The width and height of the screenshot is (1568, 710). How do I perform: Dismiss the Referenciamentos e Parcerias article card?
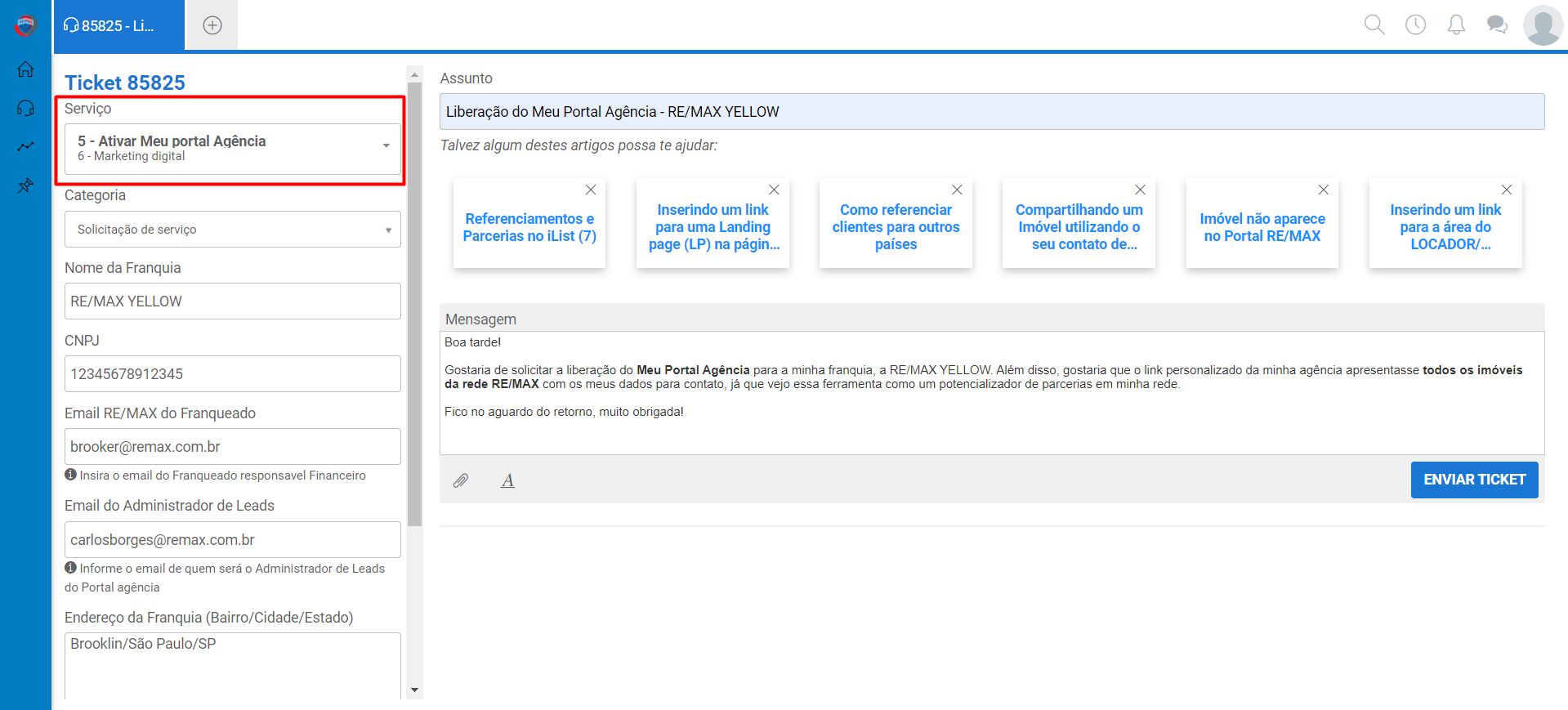pos(591,190)
